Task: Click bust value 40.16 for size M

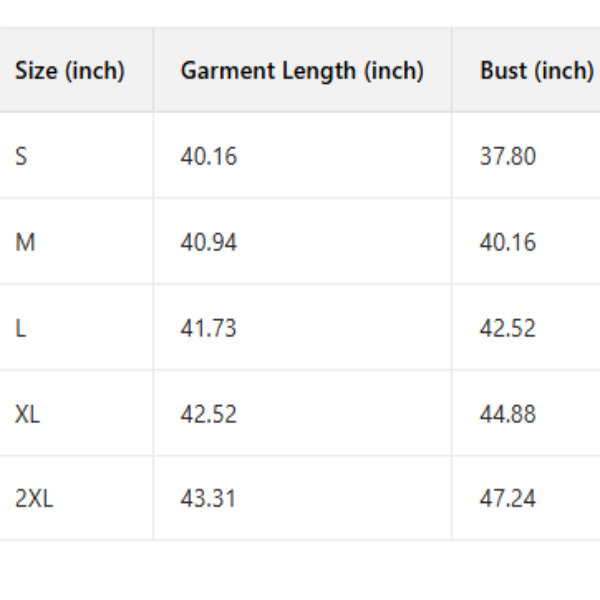Action: pyautogui.click(x=508, y=242)
